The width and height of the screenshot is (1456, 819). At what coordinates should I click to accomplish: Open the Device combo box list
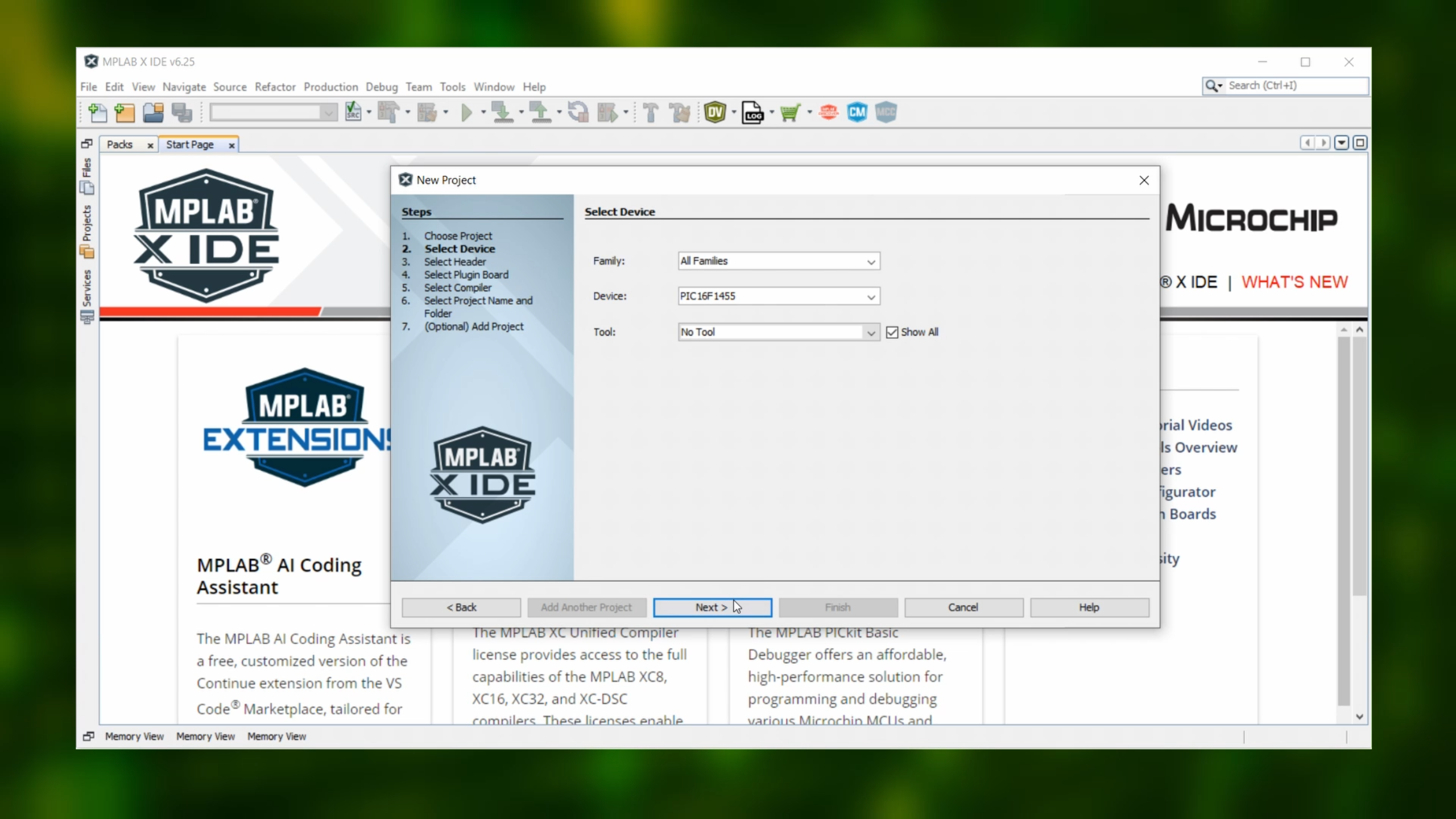coord(870,297)
